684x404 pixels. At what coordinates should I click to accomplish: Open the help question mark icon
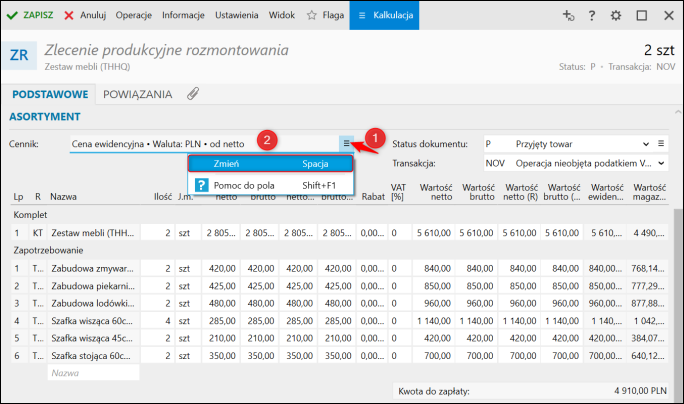[592, 16]
